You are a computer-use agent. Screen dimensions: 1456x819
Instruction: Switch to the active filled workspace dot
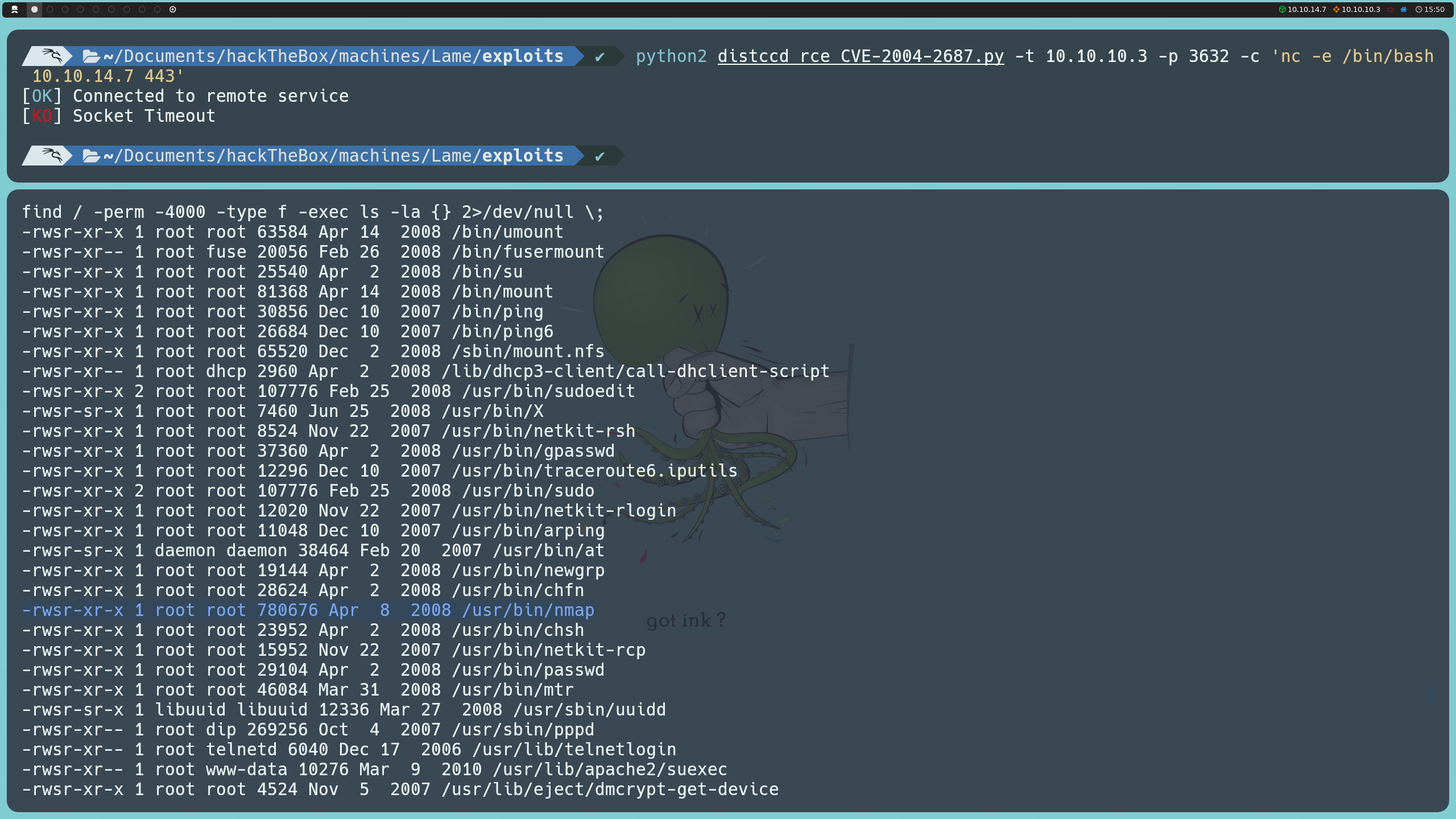click(x=34, y=9)
